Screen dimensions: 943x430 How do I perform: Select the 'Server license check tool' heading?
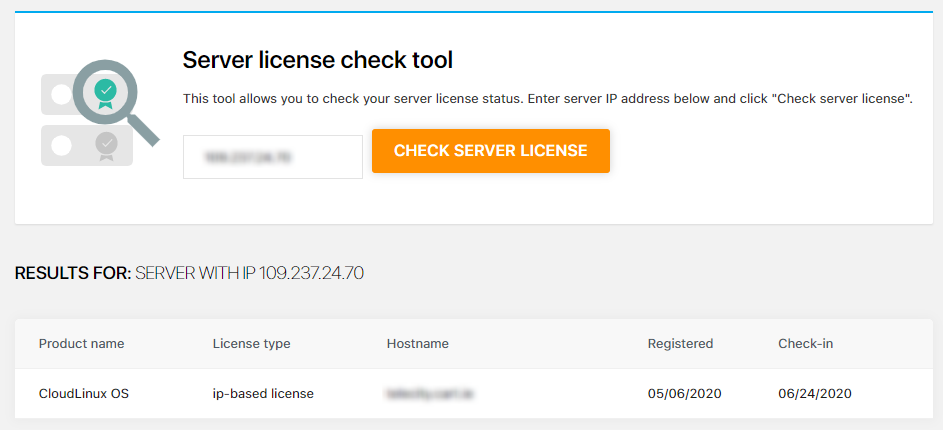(318, 60)
